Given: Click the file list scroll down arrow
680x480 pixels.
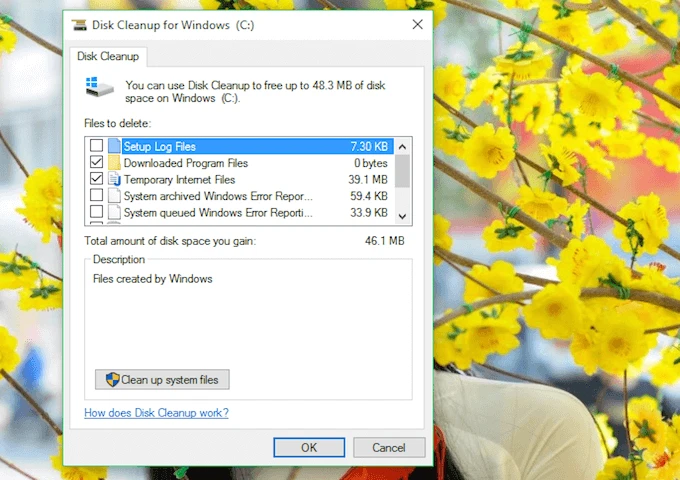Looking at the screenshot, I should [402, 216].
